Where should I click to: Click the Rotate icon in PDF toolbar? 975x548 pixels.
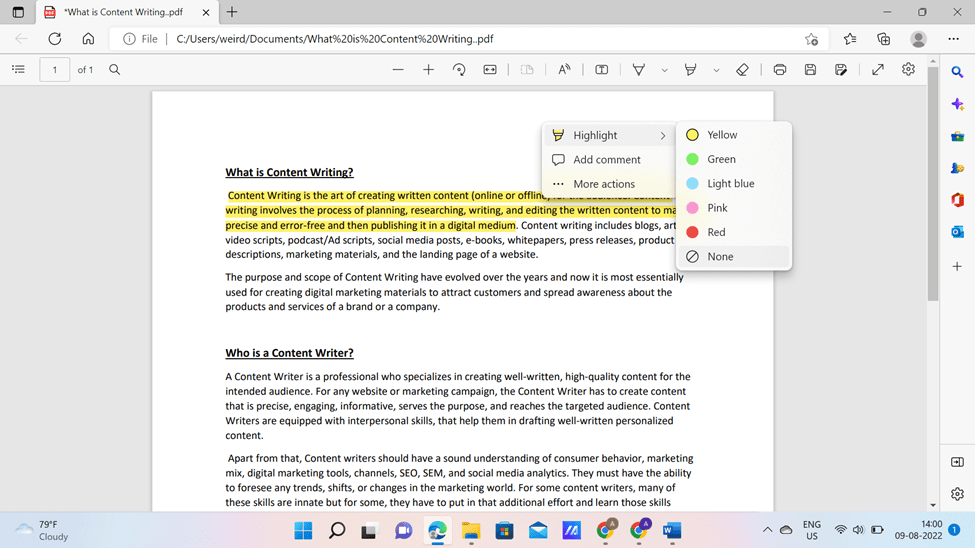coord(459,70)
